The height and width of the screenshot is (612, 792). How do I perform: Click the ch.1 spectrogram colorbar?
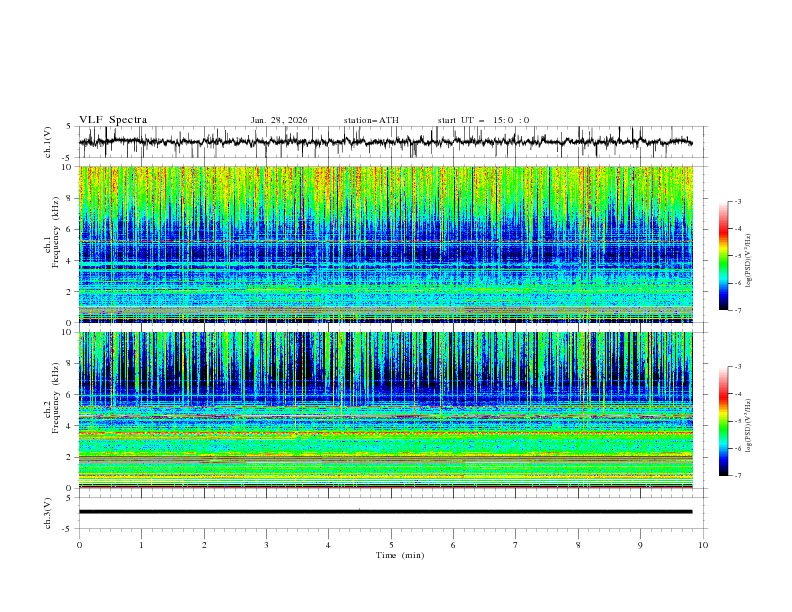[x=724, y=255]
